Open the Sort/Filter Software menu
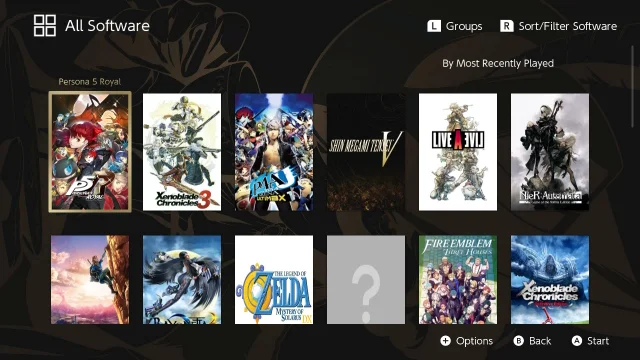The width and height of the screenshot is (640, 360). click(558, 26)
